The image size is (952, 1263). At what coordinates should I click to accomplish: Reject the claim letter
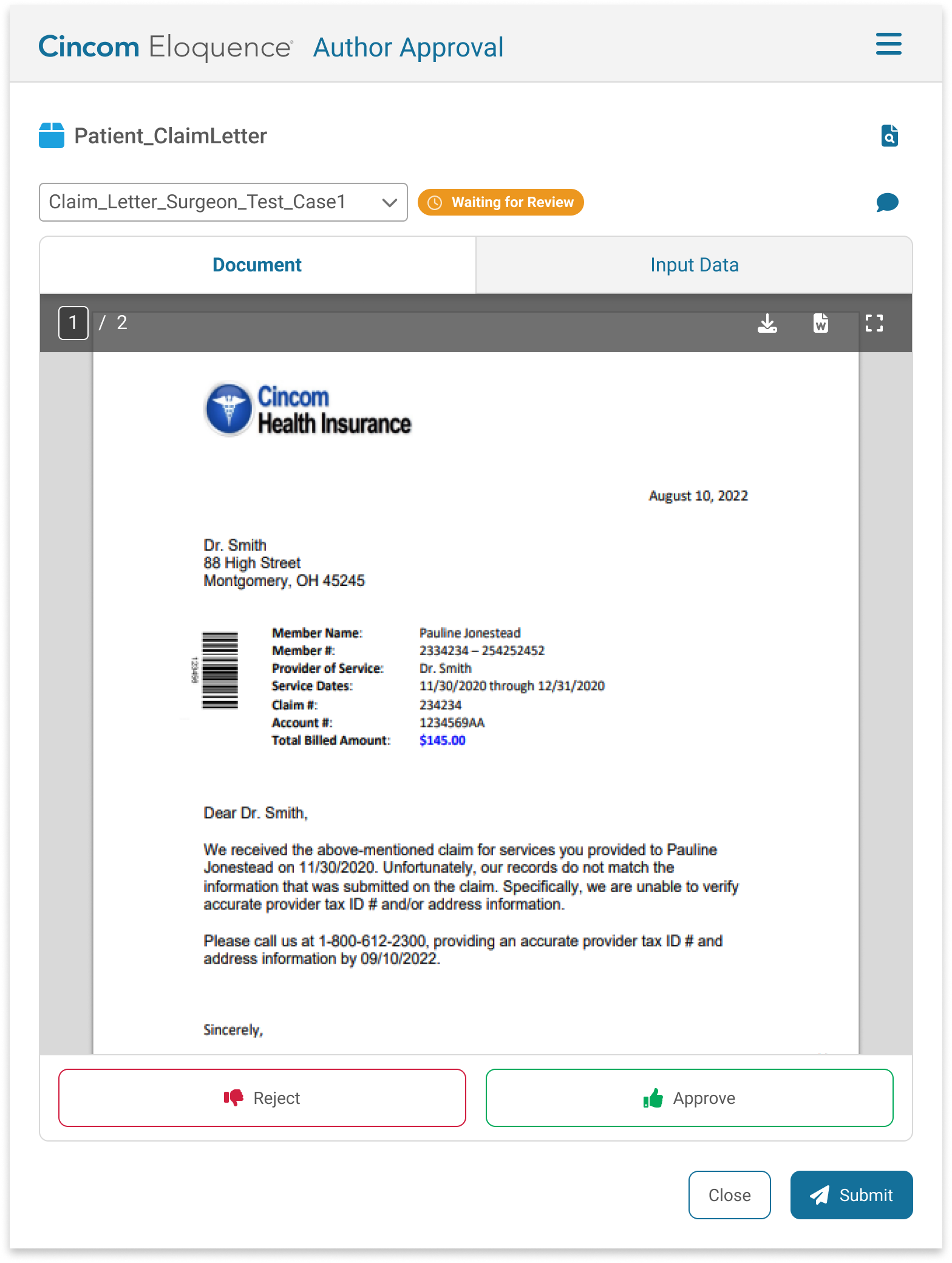point(262,1098)
